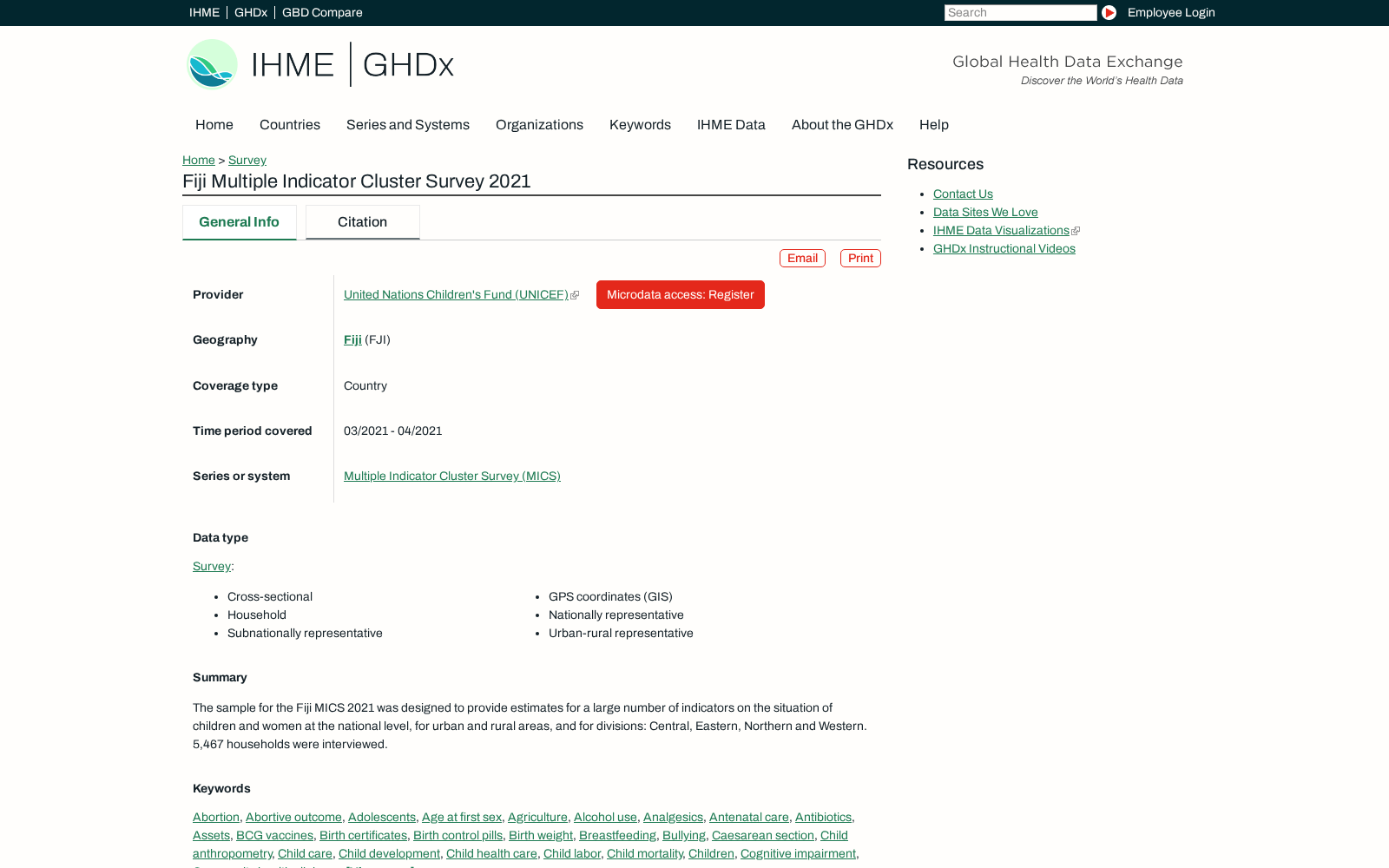Viewport: 1389px width, 868px height.
Task: Click the page title Fiji Multiple Indicator Cluster Survey 2021
Action: 357,181
